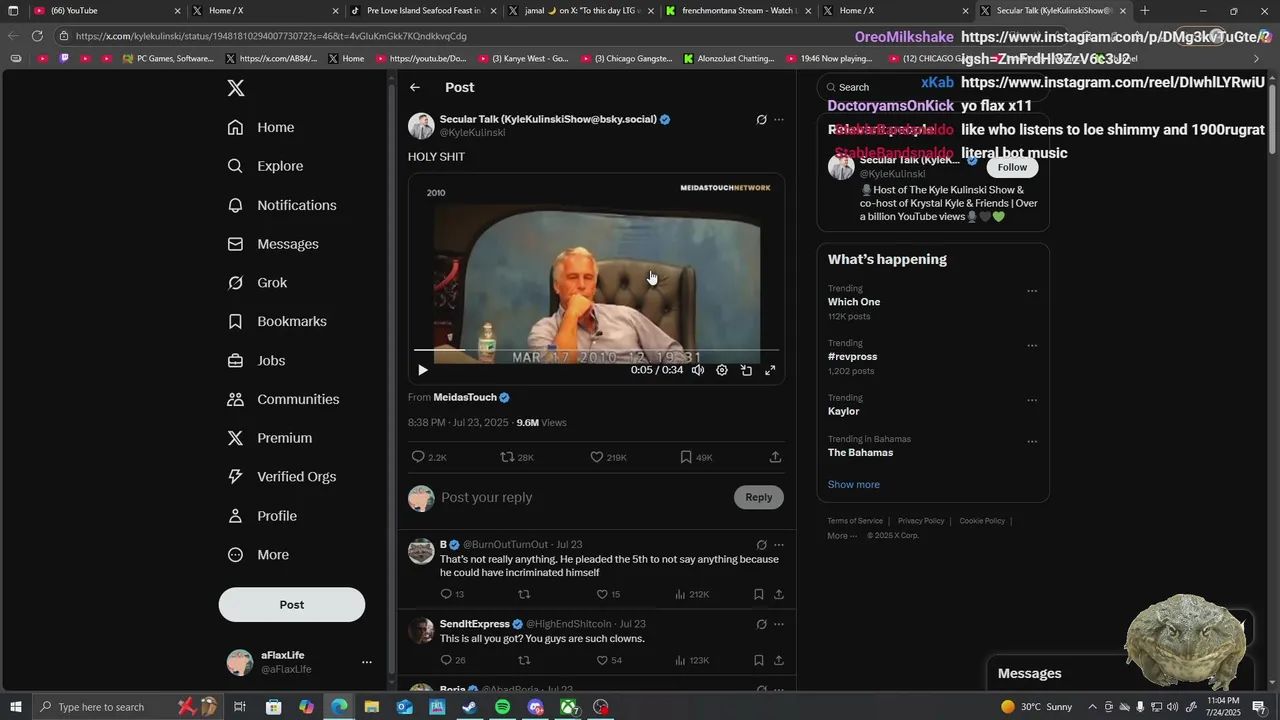Share the SendItExpress reply
Viewport: 1280px width, 720px height.
click(x=779, y=660)
